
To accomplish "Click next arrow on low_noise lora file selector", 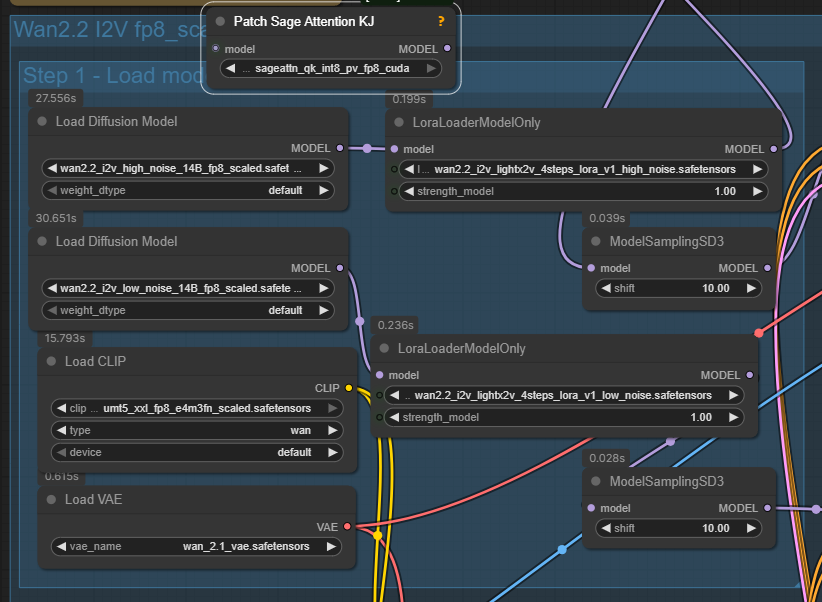I will pyautogui.click(x=733, y=395).
